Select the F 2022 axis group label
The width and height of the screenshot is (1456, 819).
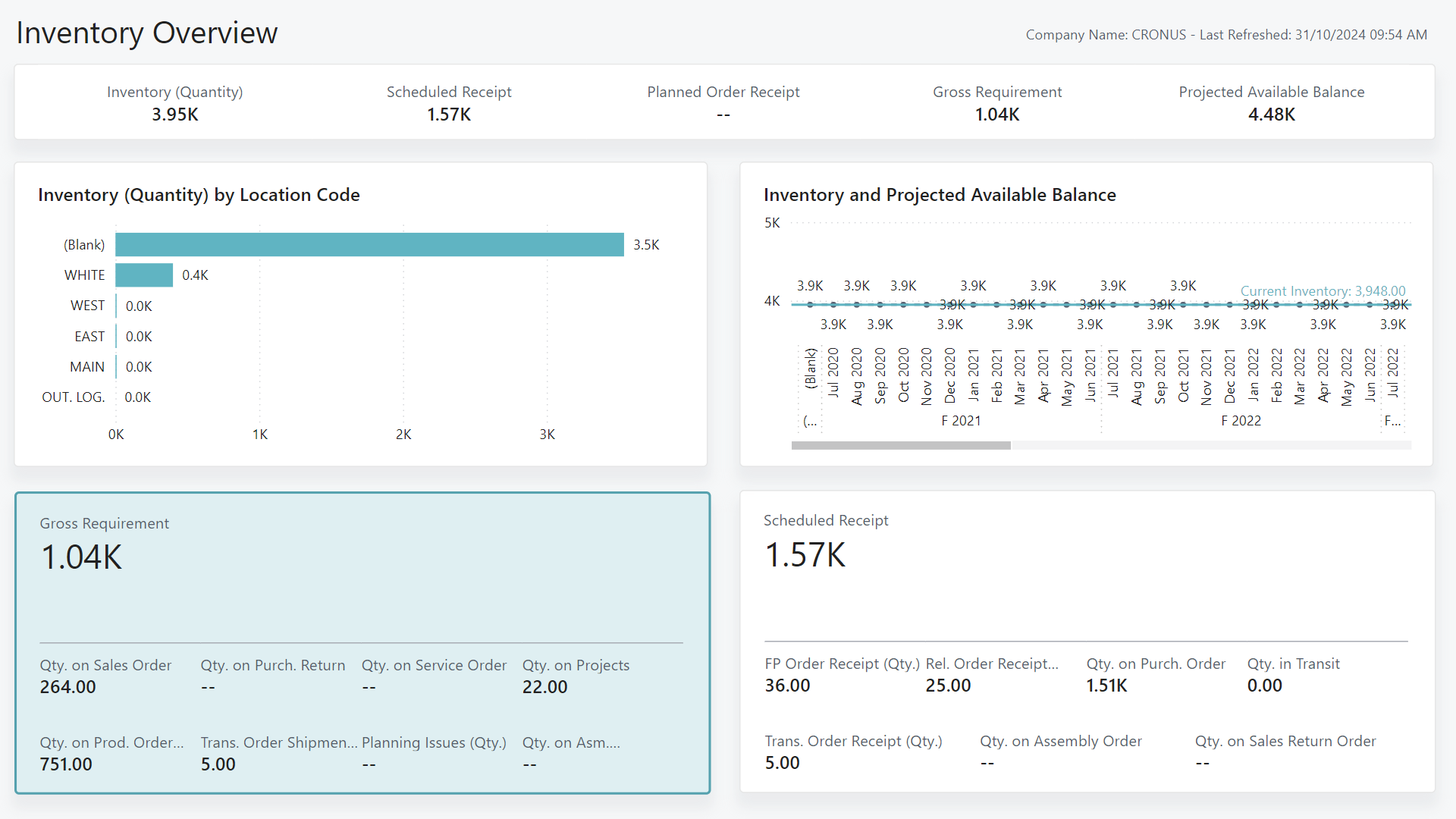coord(1241,420)
